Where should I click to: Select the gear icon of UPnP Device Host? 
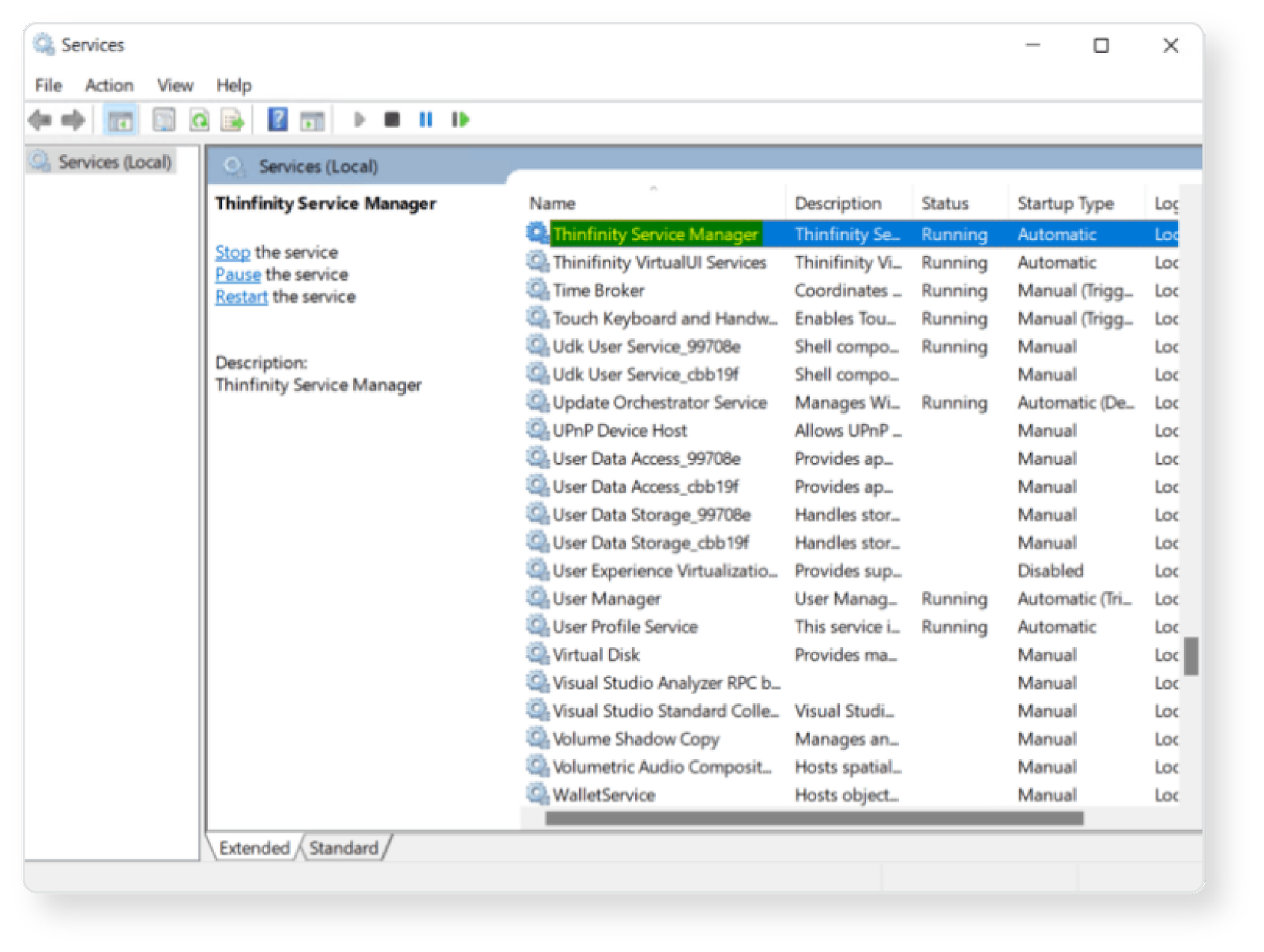(537, 429)
